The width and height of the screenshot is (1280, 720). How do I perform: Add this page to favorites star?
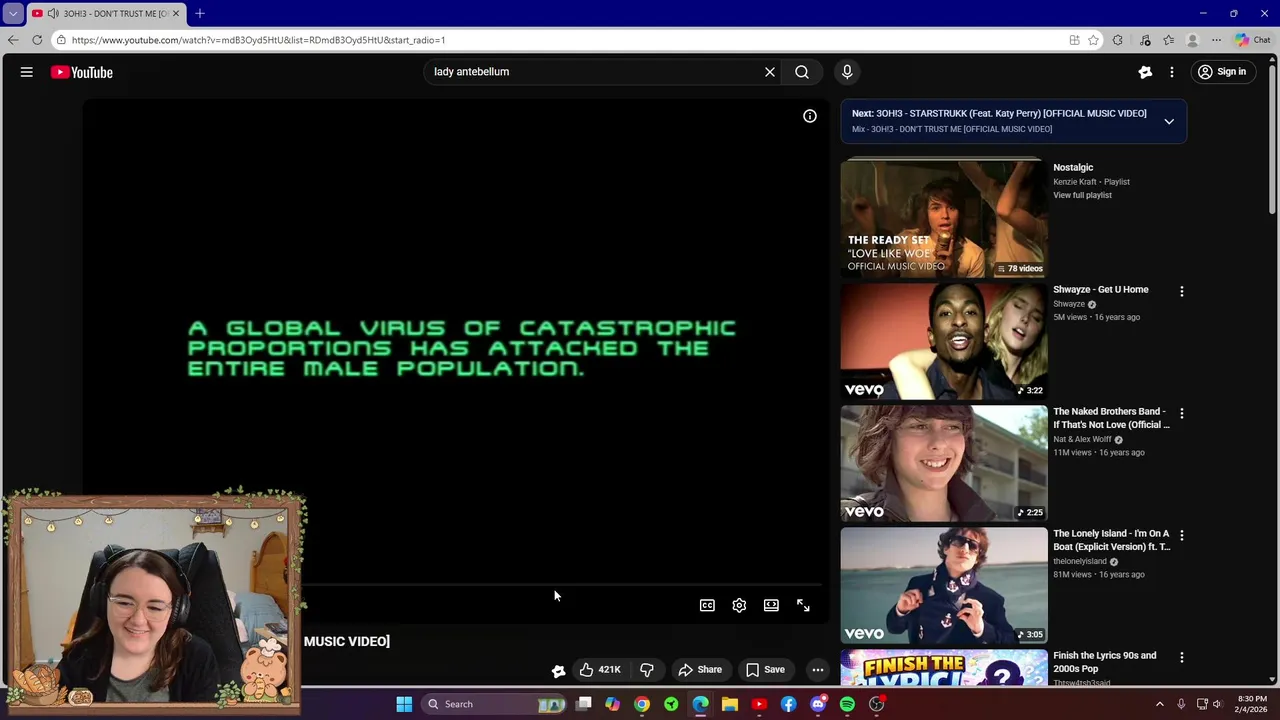pyautogui.click(x=1094, y=40)
